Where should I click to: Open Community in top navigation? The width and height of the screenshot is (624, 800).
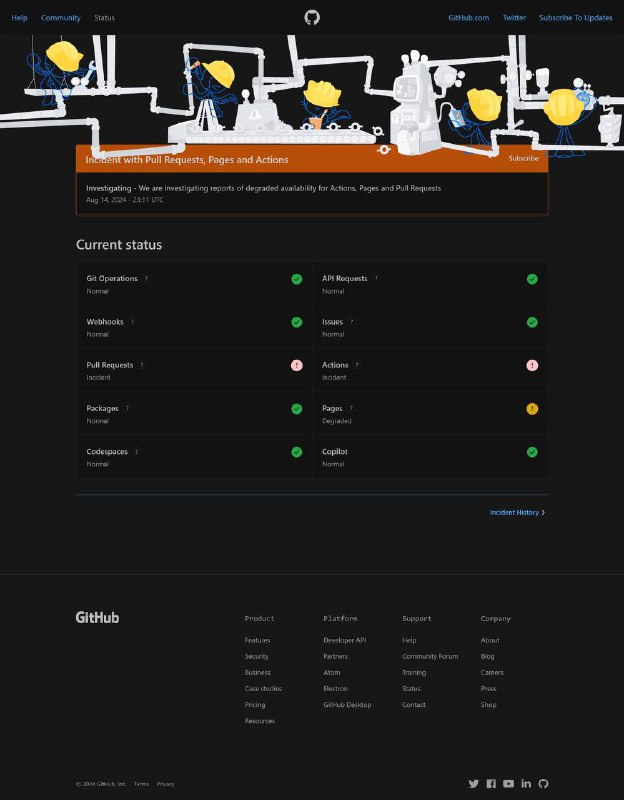pyautogui.click(x=61, y=18)
